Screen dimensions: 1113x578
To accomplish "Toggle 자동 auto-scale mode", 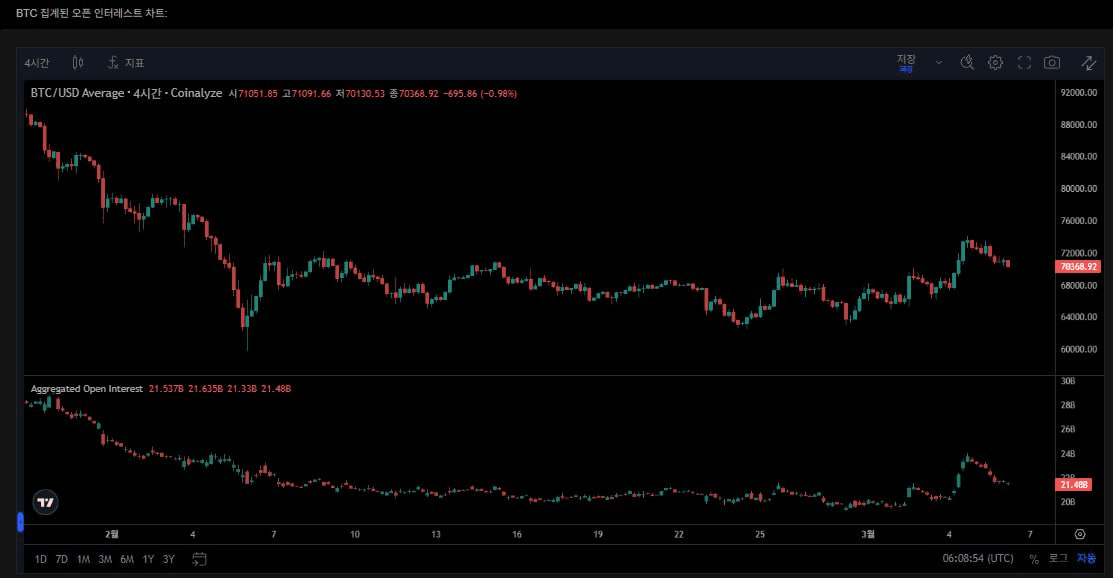I will (1086, 560).
